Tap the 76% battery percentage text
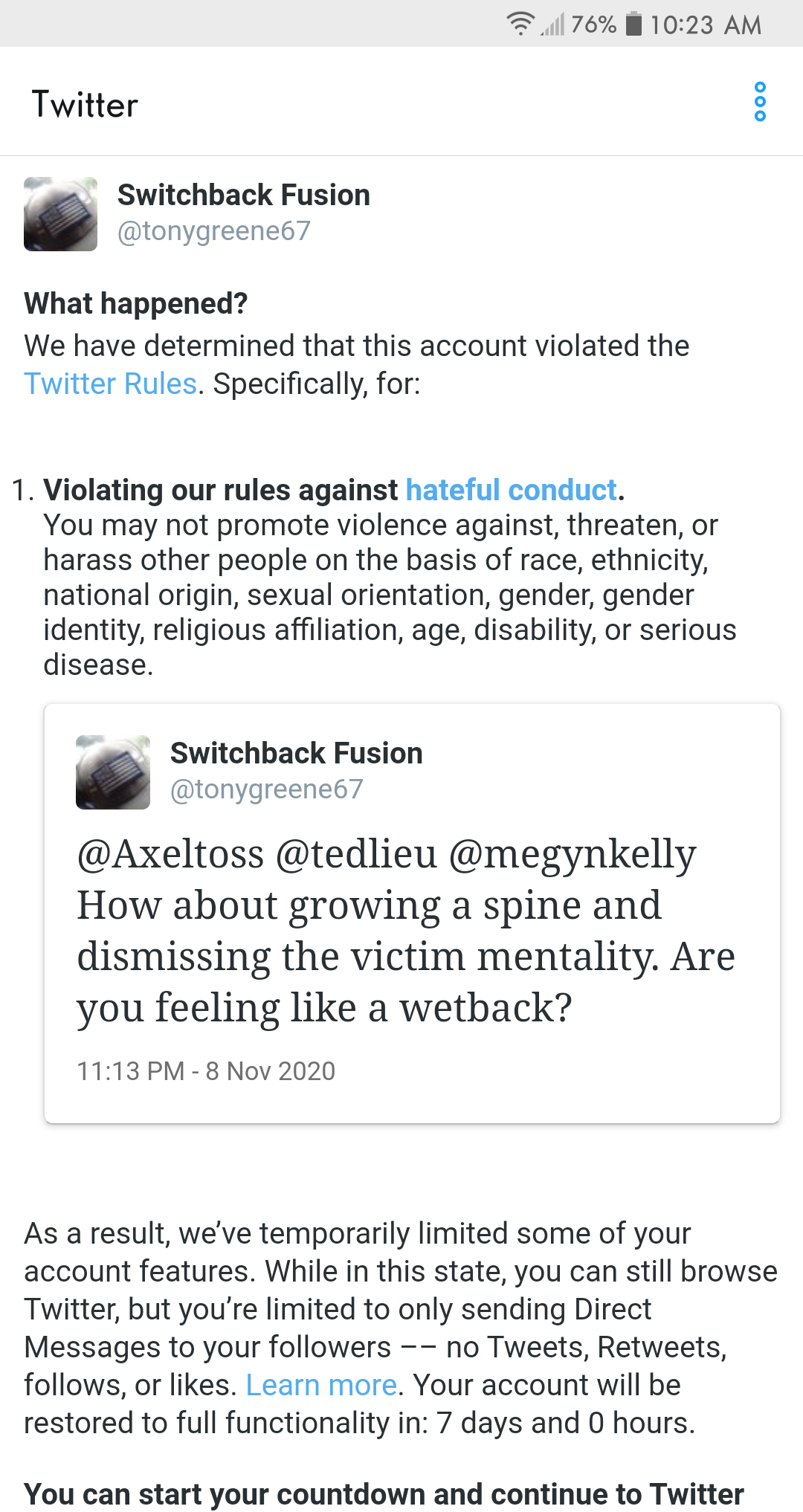This screenshot has width=803, height=1512. pos(594,25)
